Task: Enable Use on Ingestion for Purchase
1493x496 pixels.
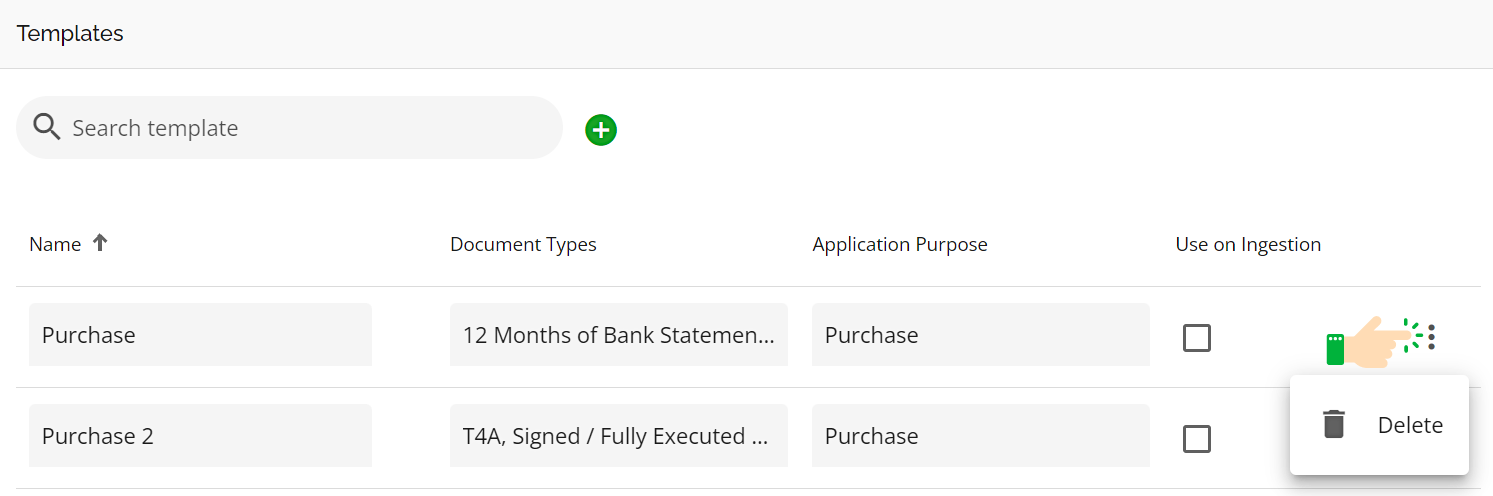Action: pos(1197,338)
